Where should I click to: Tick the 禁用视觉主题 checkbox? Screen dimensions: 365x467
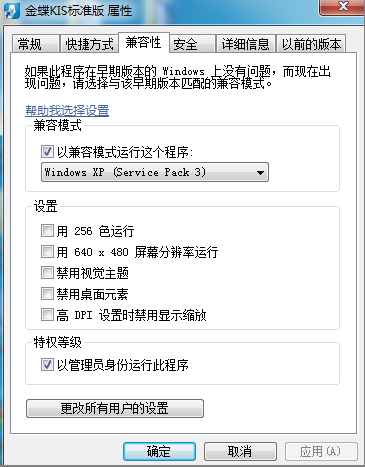point(47,272)
